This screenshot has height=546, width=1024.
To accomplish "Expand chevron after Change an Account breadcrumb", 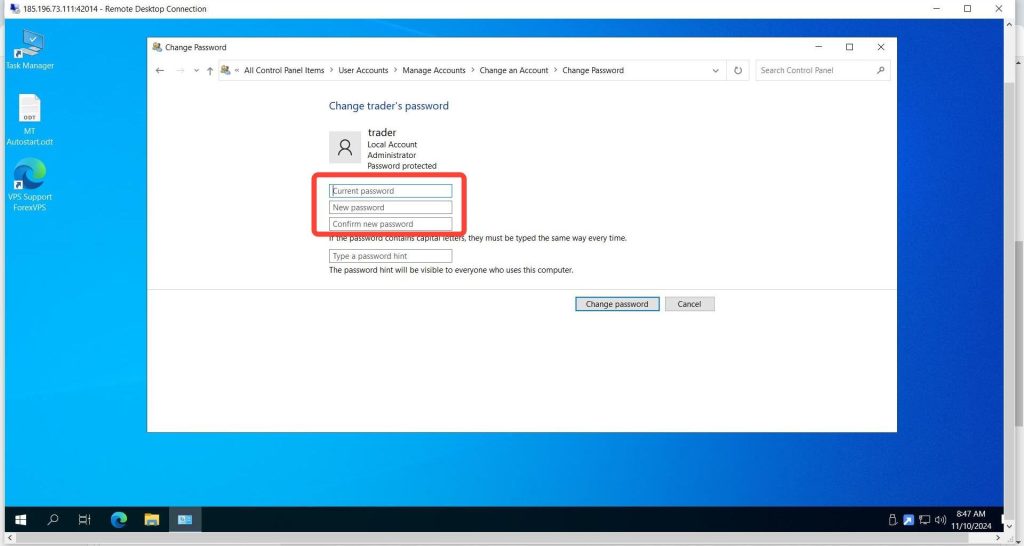I will pyautogui.click(x=555, y=71).
